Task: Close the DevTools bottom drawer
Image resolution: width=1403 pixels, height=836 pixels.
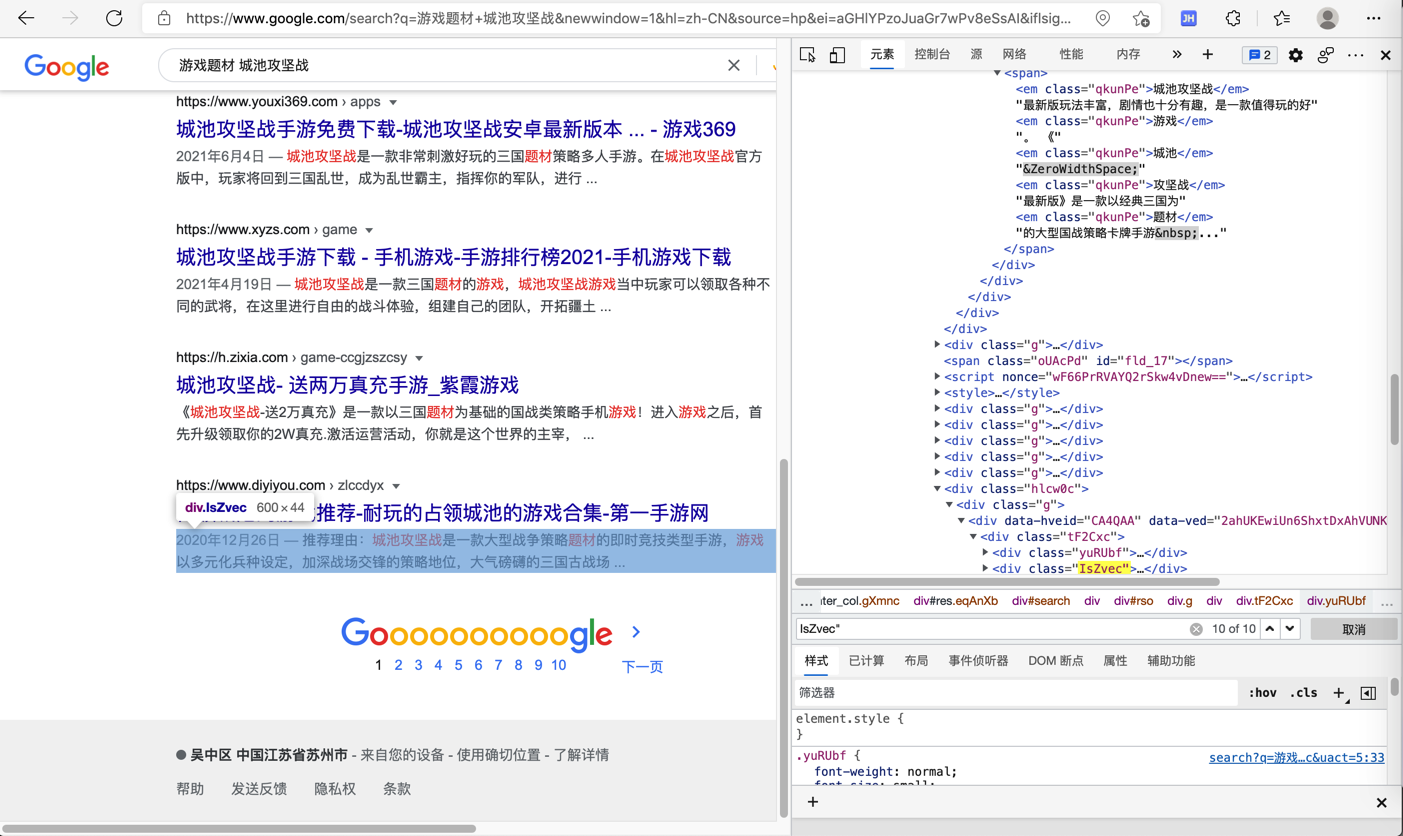Action: pyautogui.click(x=1381, y=802)
